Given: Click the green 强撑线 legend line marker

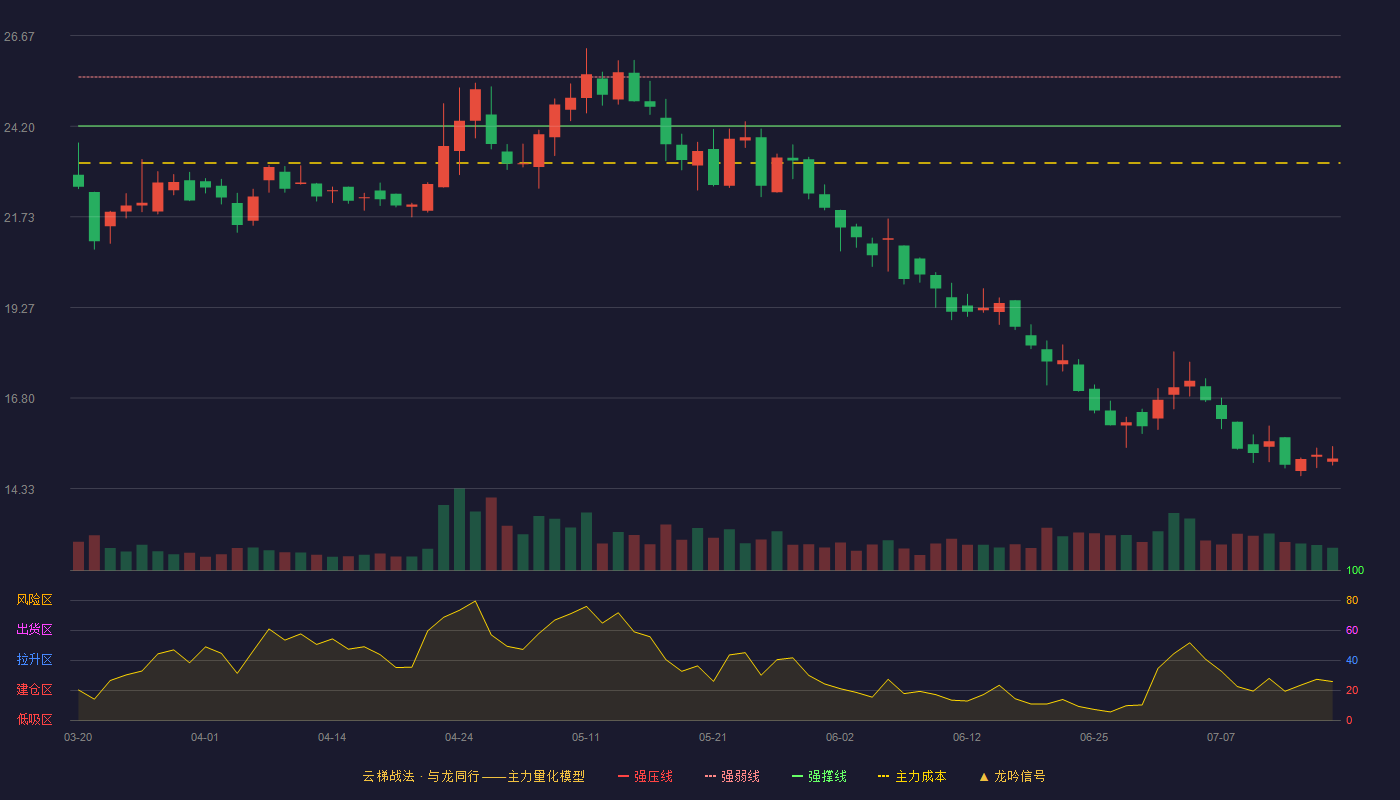Looking at the screenshot, I should click(x=798, y=776).
